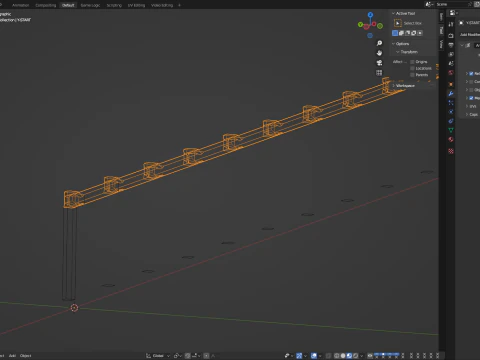This screenshot has height=360, width=480.
Task: Enable the Locations checkbox under Affect Only
Action: point(412,68)
